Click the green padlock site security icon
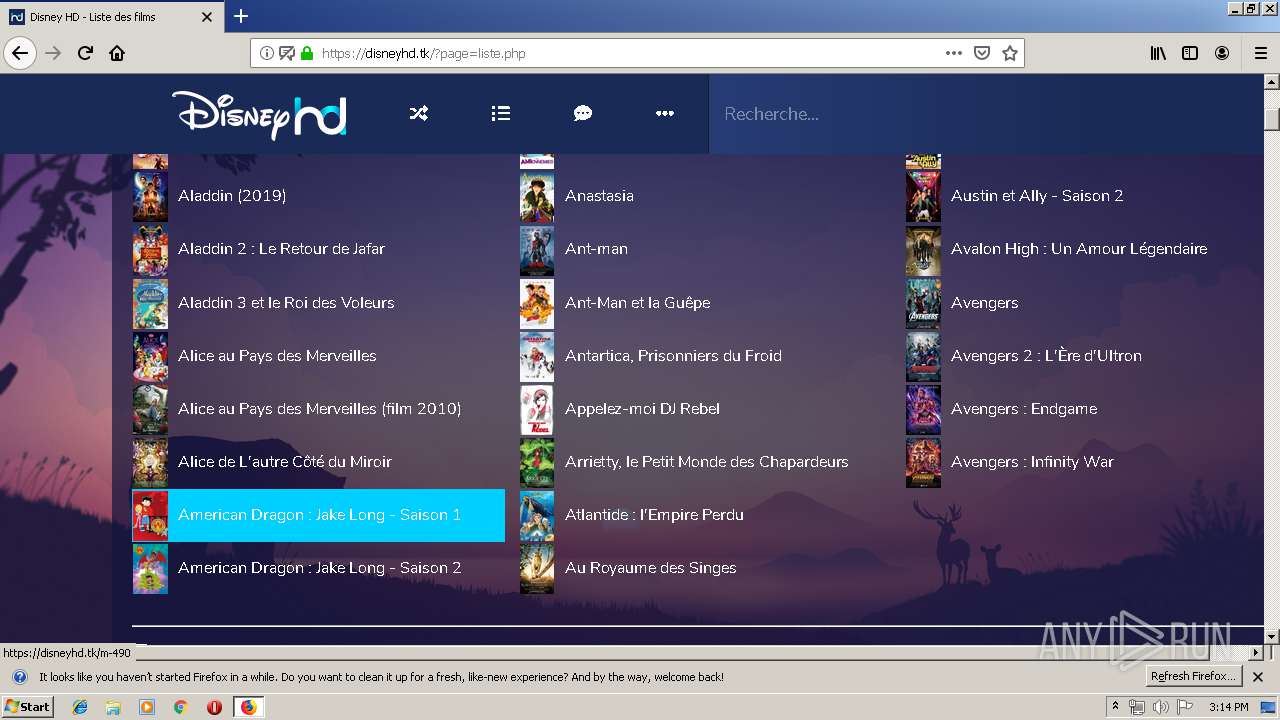 coord(307,53)
